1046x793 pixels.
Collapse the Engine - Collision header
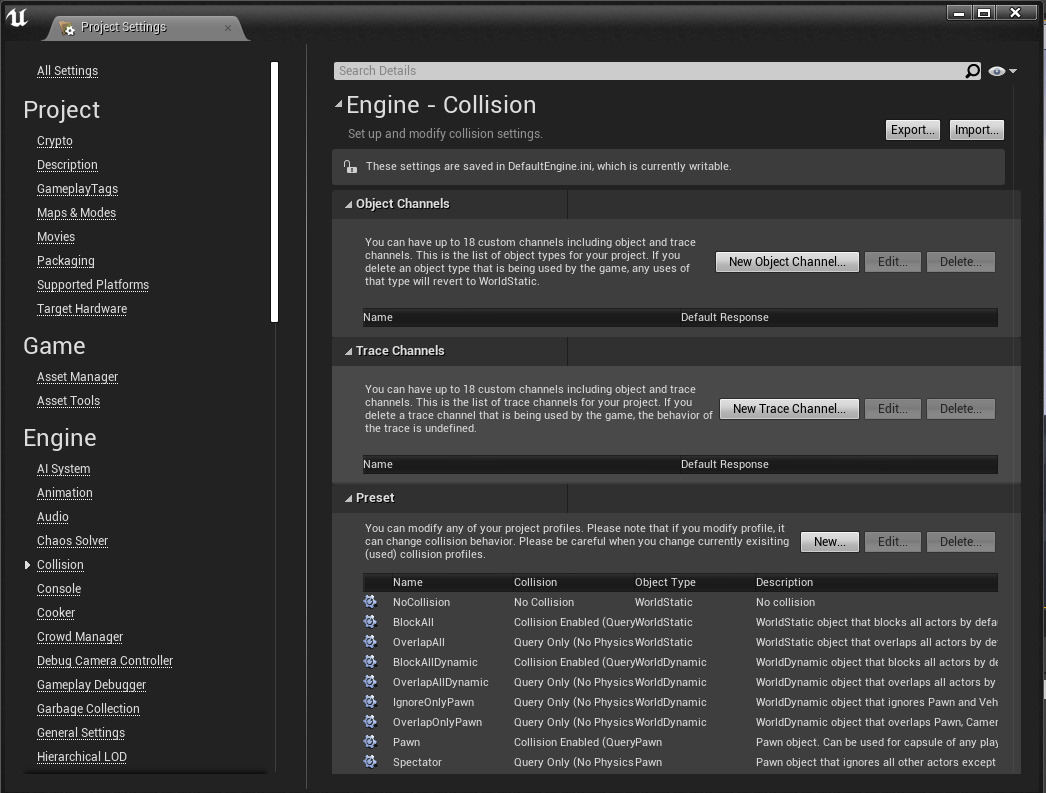tap(339, 104)
